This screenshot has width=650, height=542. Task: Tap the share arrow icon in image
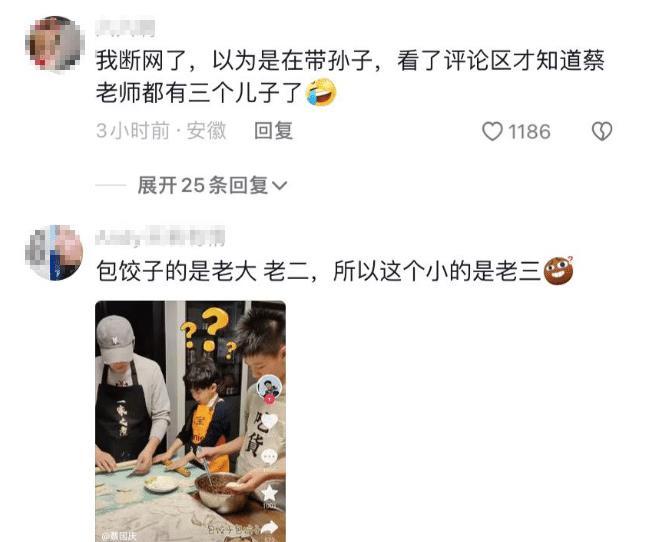[x=269, y=527]
